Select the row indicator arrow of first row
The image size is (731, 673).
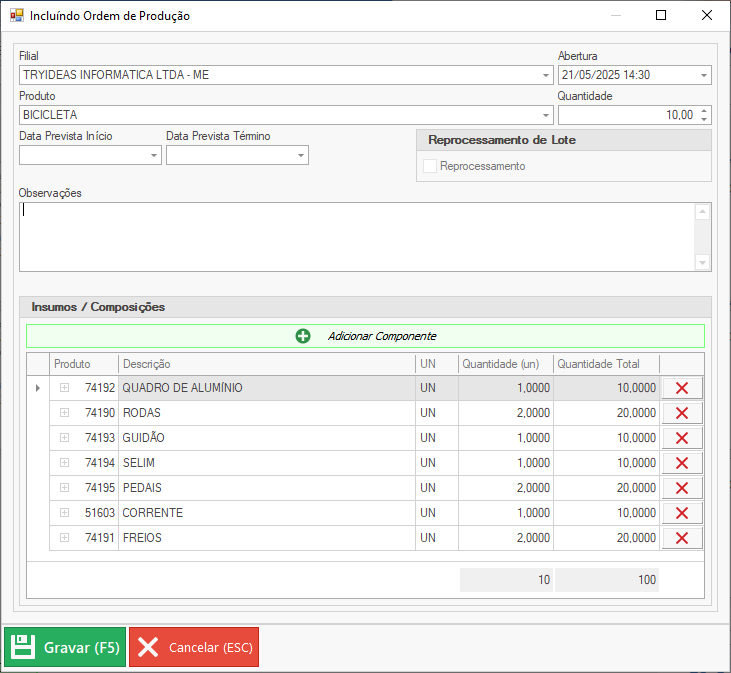pyautogui.click(x=38, y=388)
